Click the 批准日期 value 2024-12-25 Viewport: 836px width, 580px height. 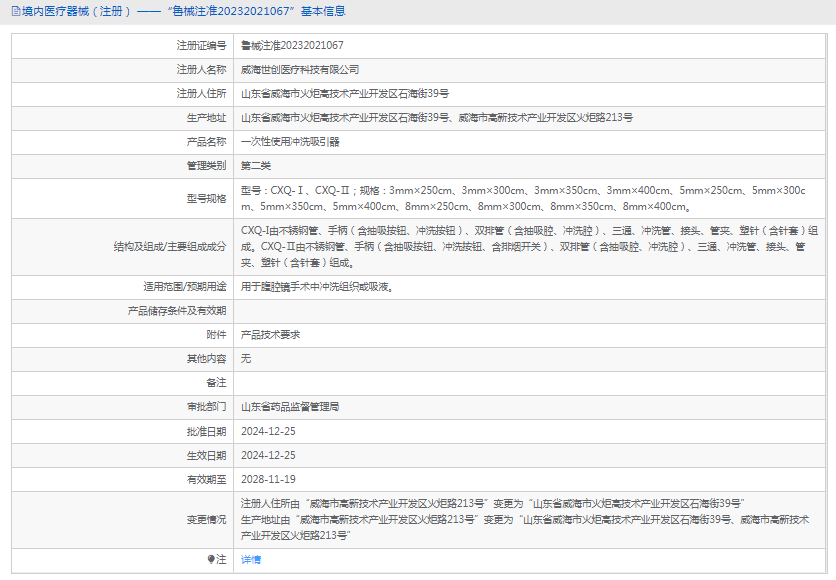coord(268,431)
